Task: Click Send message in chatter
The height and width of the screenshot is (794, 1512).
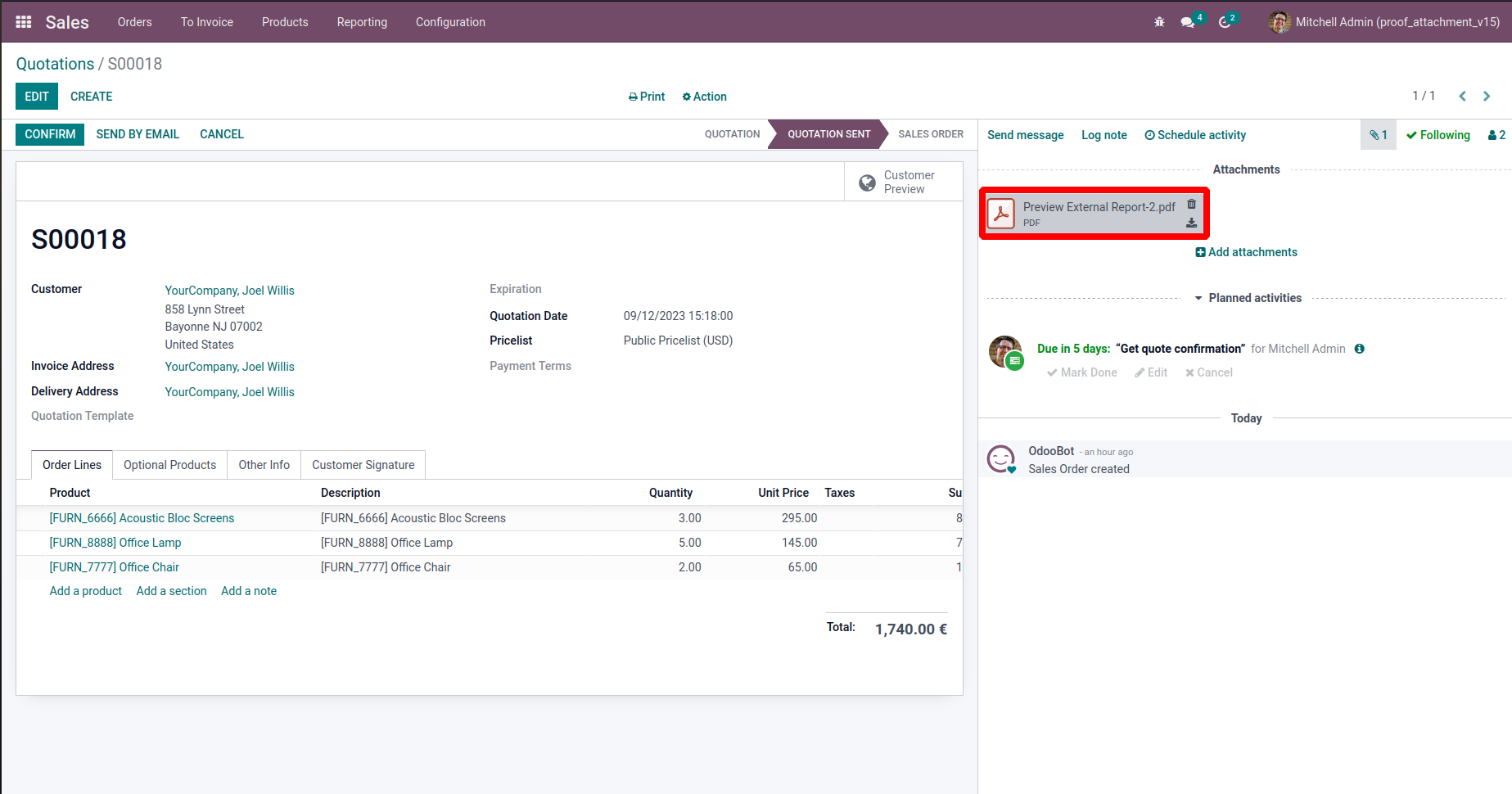Action: tap(1026, 135)
